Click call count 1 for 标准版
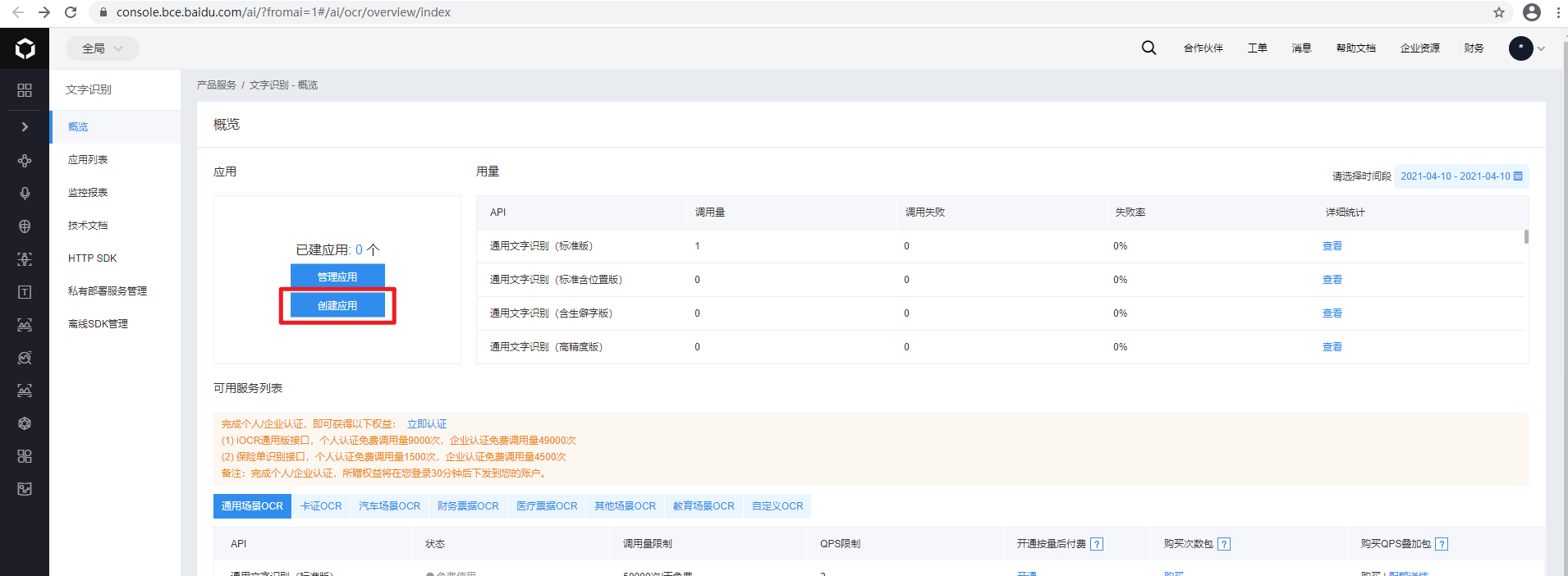 [x=697, y=246]
